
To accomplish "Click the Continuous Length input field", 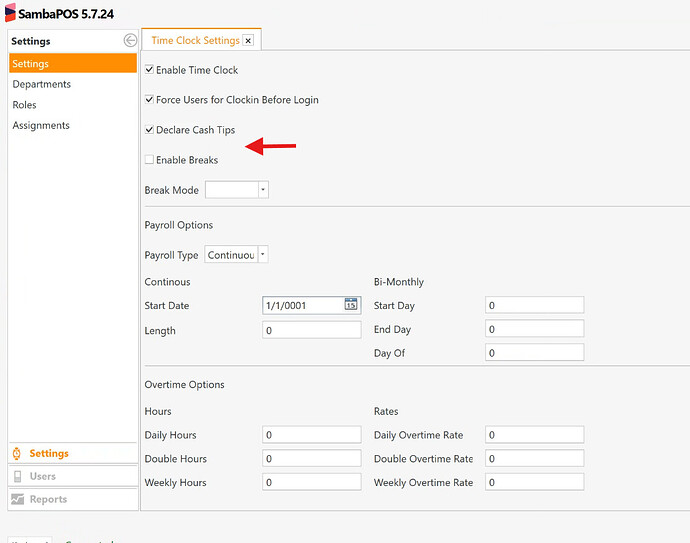I will (311, 330).
